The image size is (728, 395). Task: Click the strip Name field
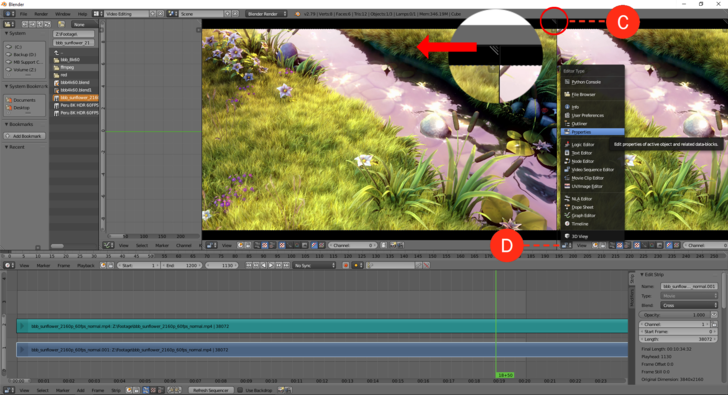tap(689, 286)
